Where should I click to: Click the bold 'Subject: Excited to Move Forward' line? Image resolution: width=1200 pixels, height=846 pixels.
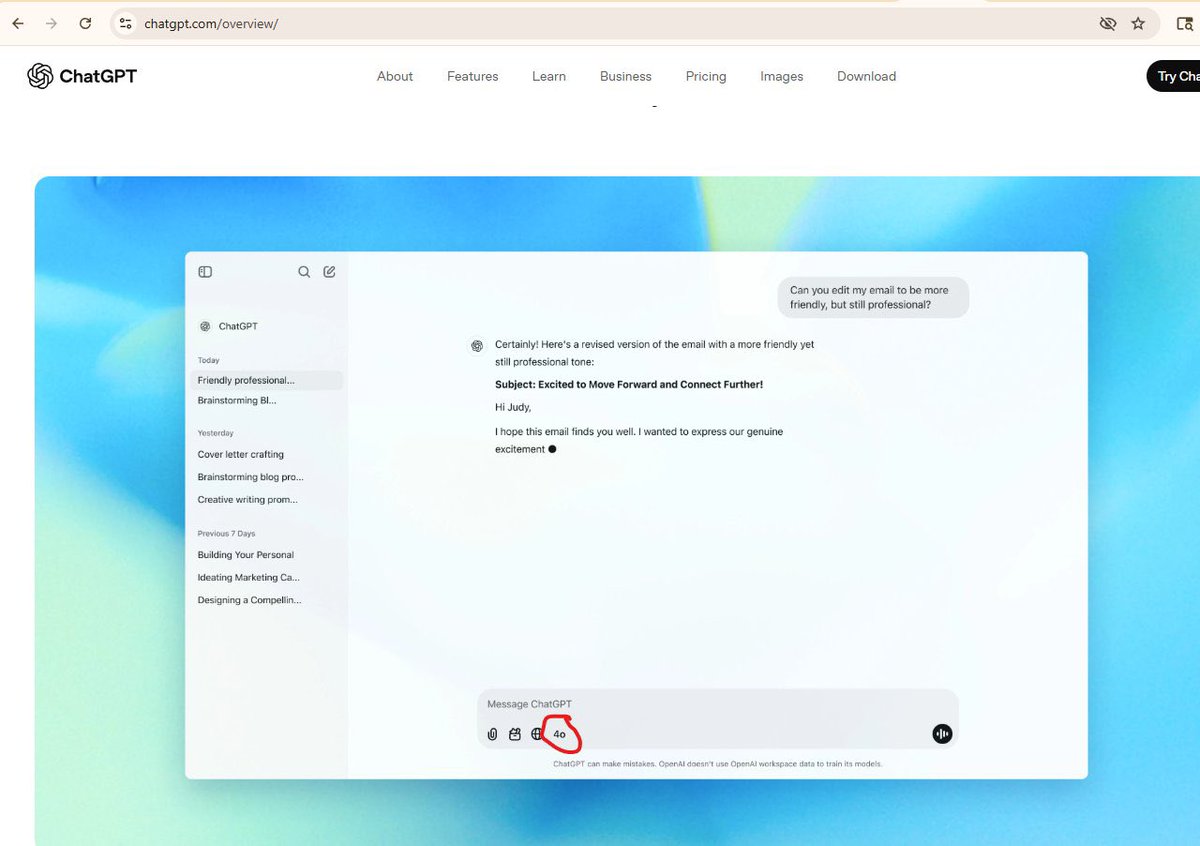629,384
